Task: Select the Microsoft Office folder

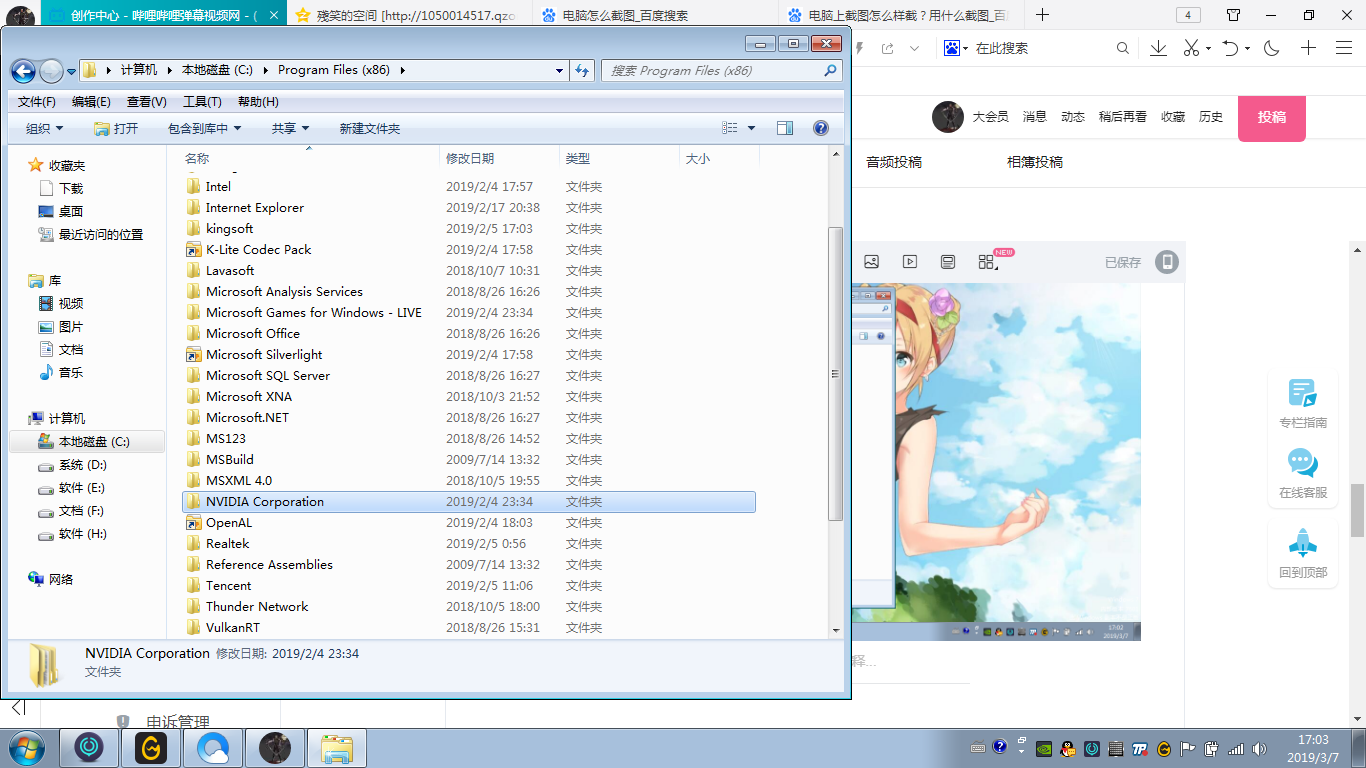Action: pyautogui.click(x=253, y=334)
